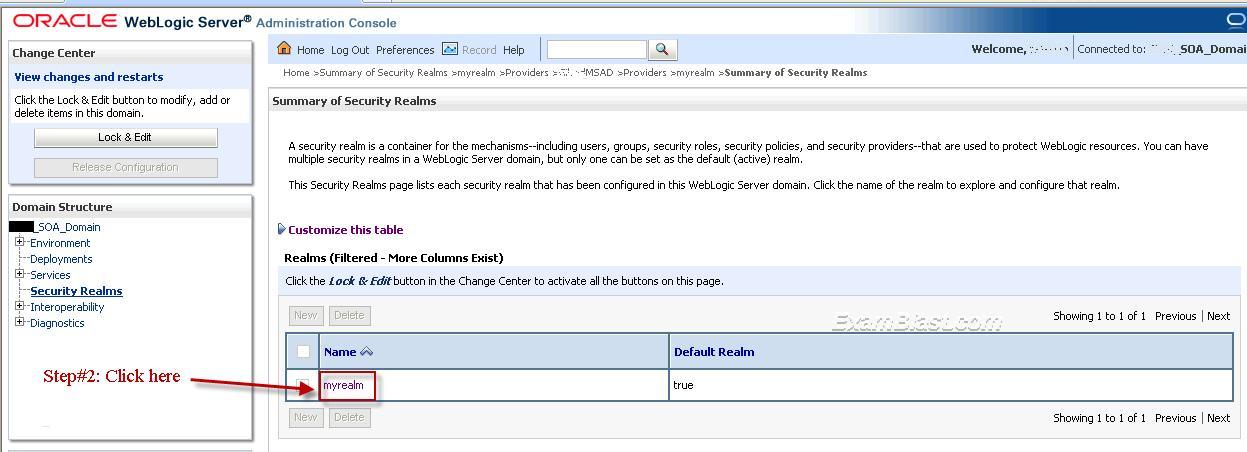Expand the Interoperability tree node
The width and height of the screenshot is (1247, 452).
click(x=20, y=306)
